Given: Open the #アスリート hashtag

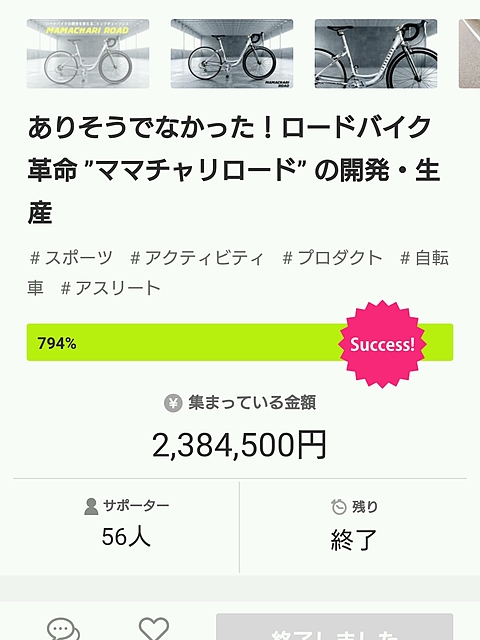Looking at the screenshot, I should (110, 288).
